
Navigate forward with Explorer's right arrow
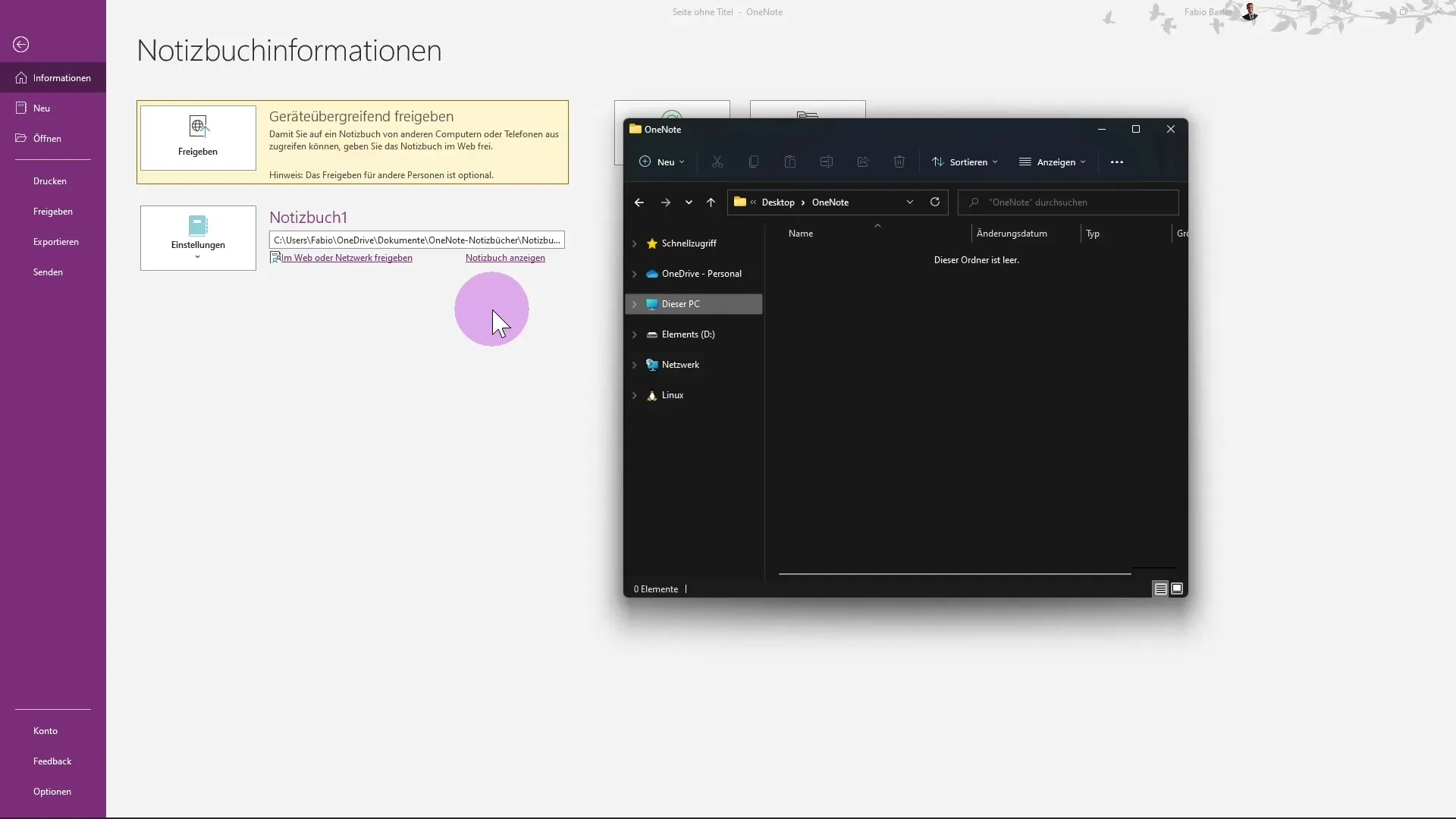pos(666,202)
